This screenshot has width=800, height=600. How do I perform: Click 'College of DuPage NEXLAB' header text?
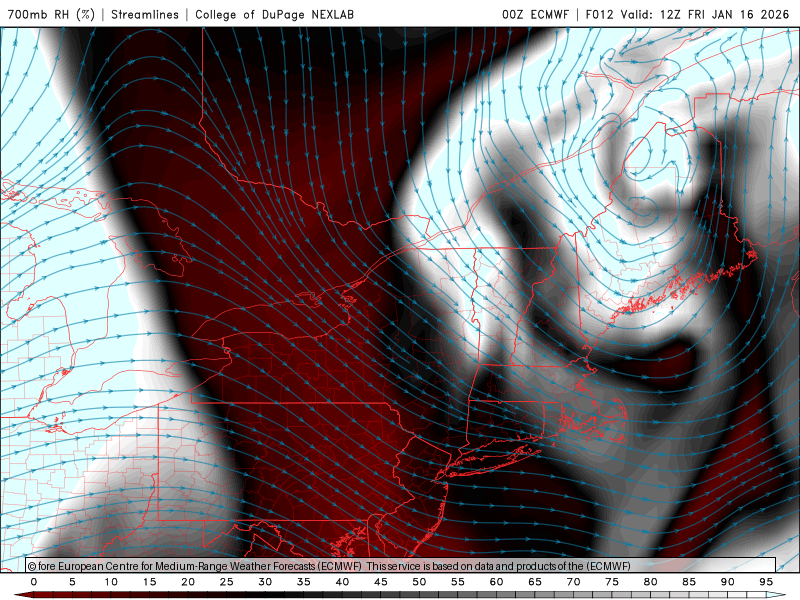274,14
